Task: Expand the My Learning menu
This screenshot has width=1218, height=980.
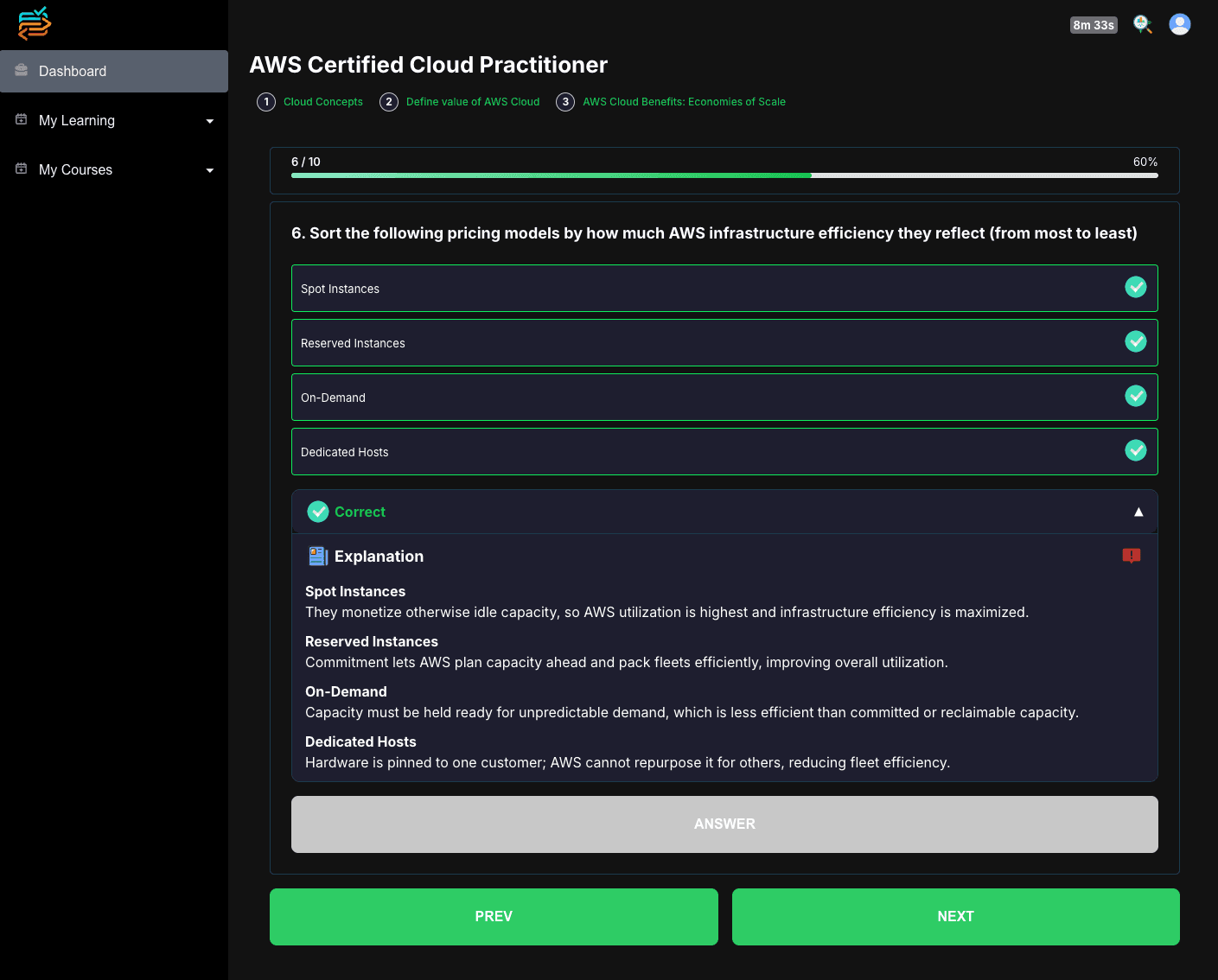Action: point(209,121)
